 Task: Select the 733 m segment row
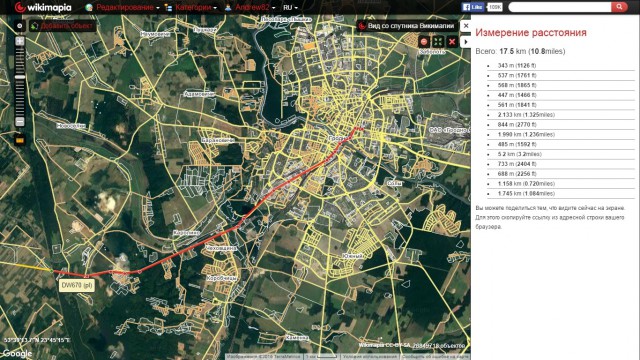(x=560, y=164)
